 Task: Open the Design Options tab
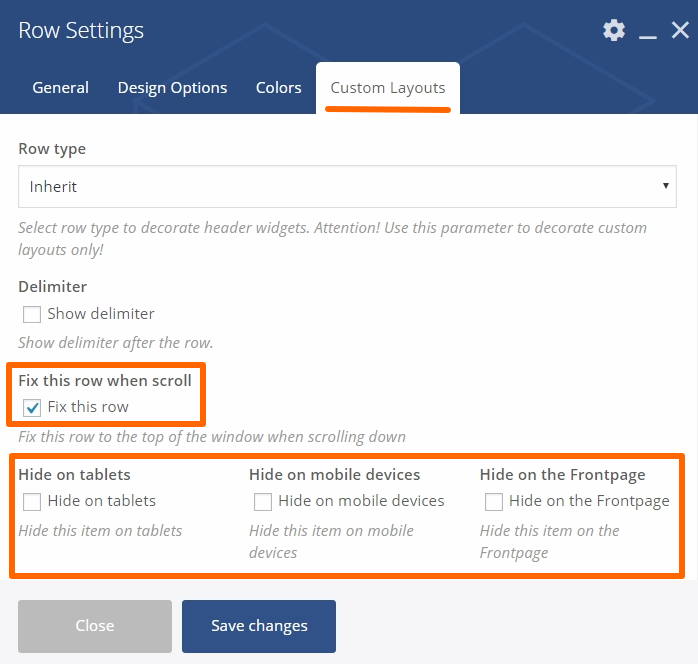pos(172,88)
